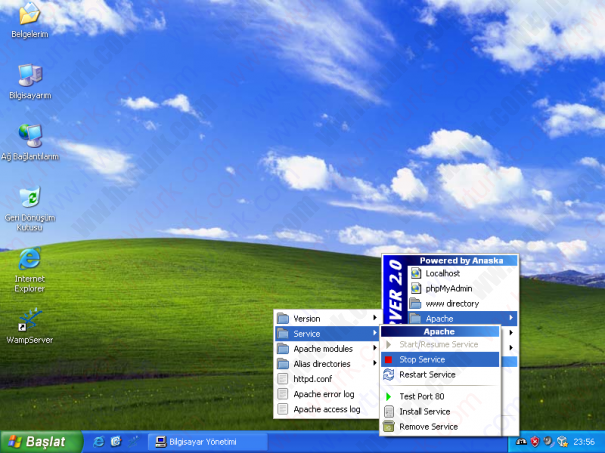Click the Service folder icon
The image size is (605, 453).
point(283,334)
